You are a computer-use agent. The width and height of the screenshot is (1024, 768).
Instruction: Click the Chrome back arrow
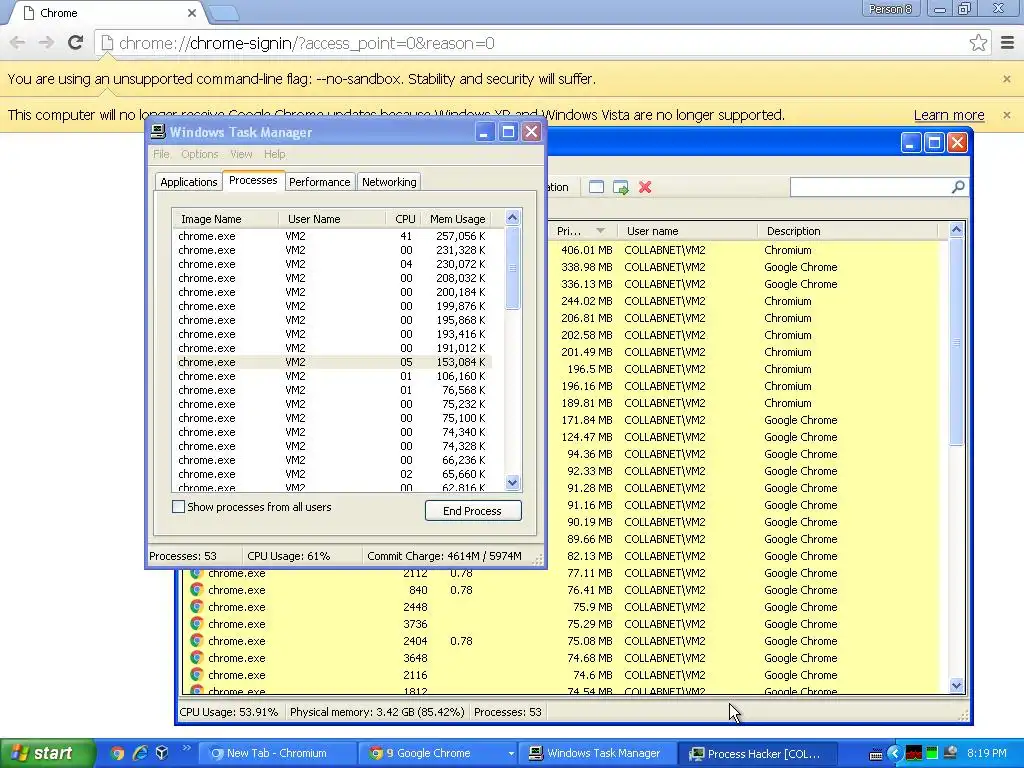pos(18,43)
